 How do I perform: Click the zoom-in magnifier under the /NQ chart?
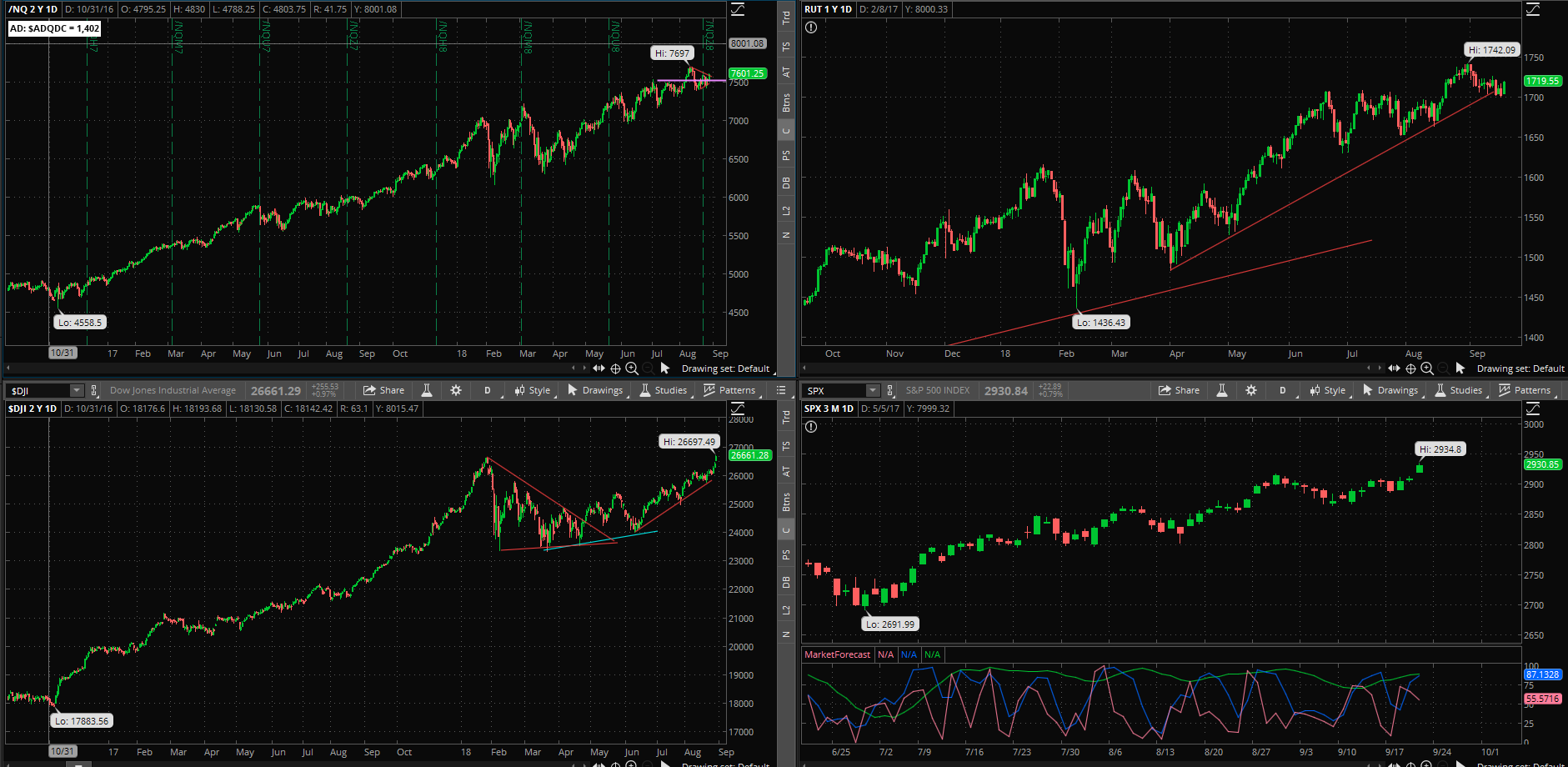pyautogui.click(x=632, y=368)
